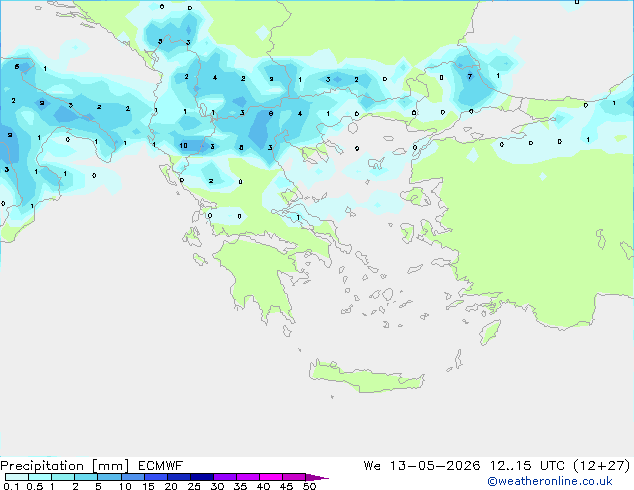Pick the 5–10 mm legend swatch

(109, 477)
